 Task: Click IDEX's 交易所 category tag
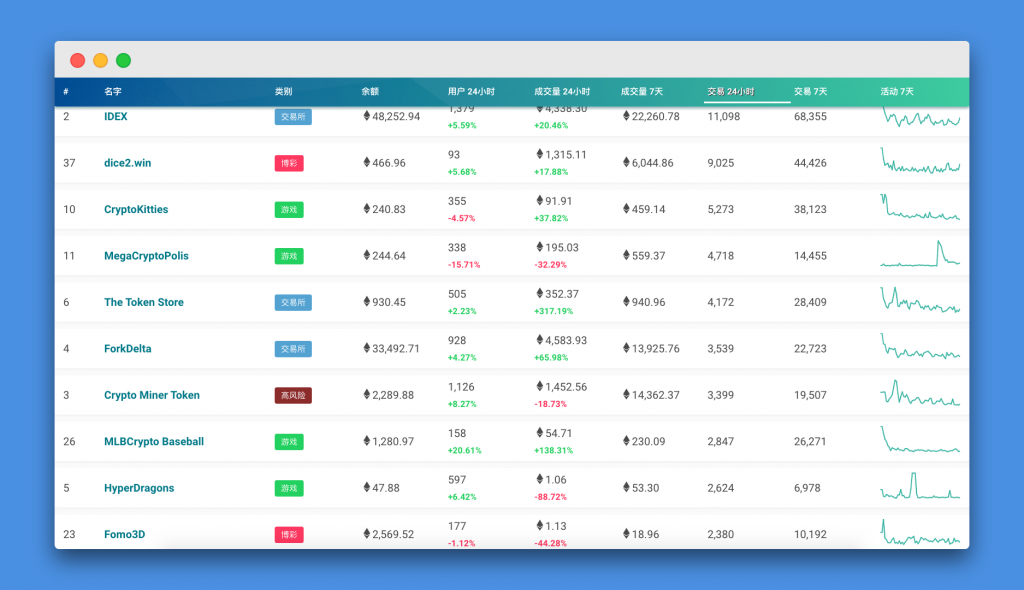pos(293,116)
